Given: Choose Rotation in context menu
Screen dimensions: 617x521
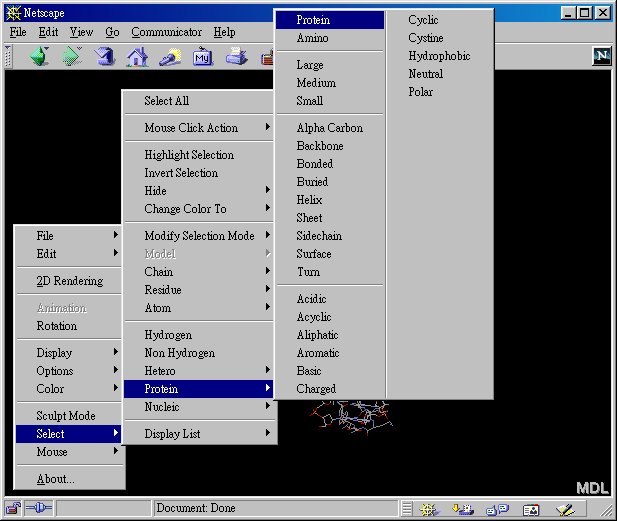Looking at the screenshot, I should [68, 326].
